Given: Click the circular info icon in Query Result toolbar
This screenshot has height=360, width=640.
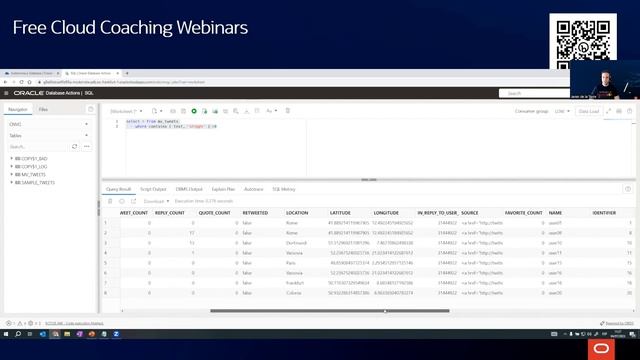Looking at the screenshot, I should 122,201.
